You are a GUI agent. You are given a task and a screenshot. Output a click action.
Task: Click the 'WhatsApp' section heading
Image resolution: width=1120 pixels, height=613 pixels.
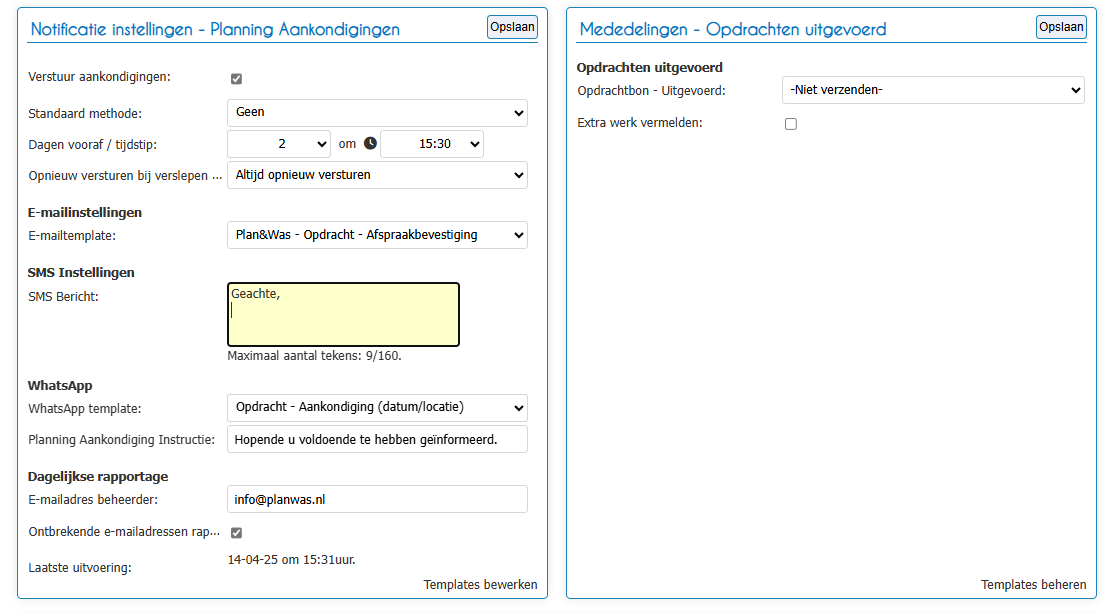point(60,386)
